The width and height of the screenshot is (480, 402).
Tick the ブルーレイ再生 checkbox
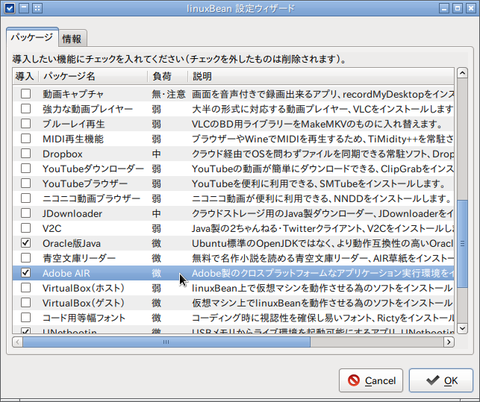[26, 124]
